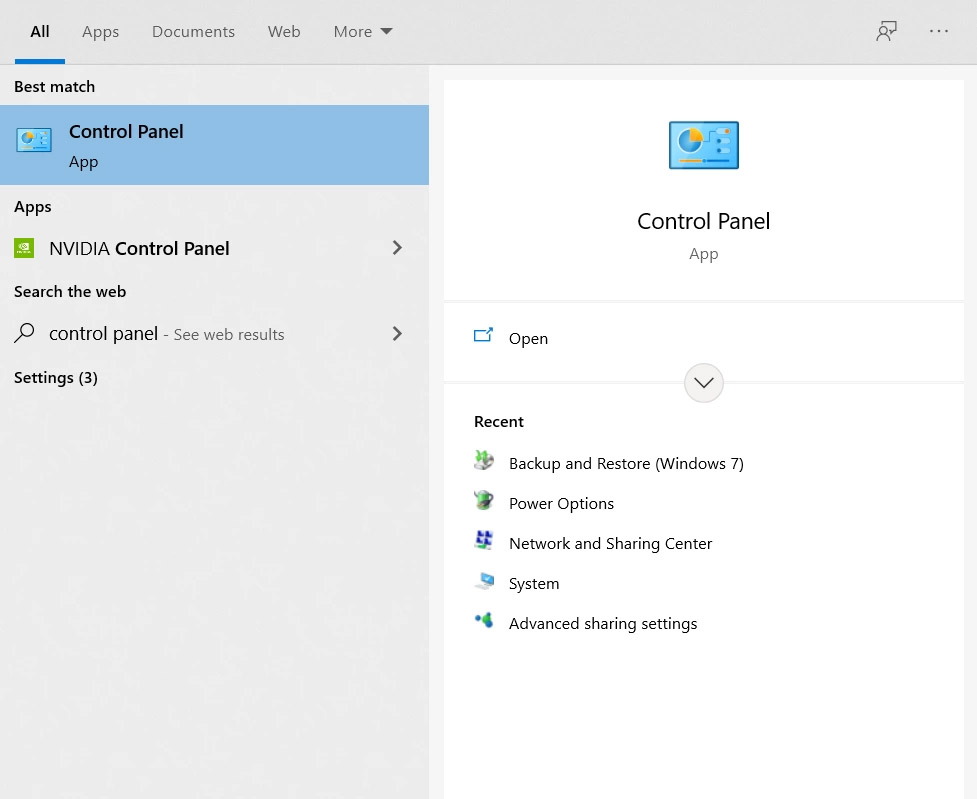Click the magnifier icon for web search

24,333
